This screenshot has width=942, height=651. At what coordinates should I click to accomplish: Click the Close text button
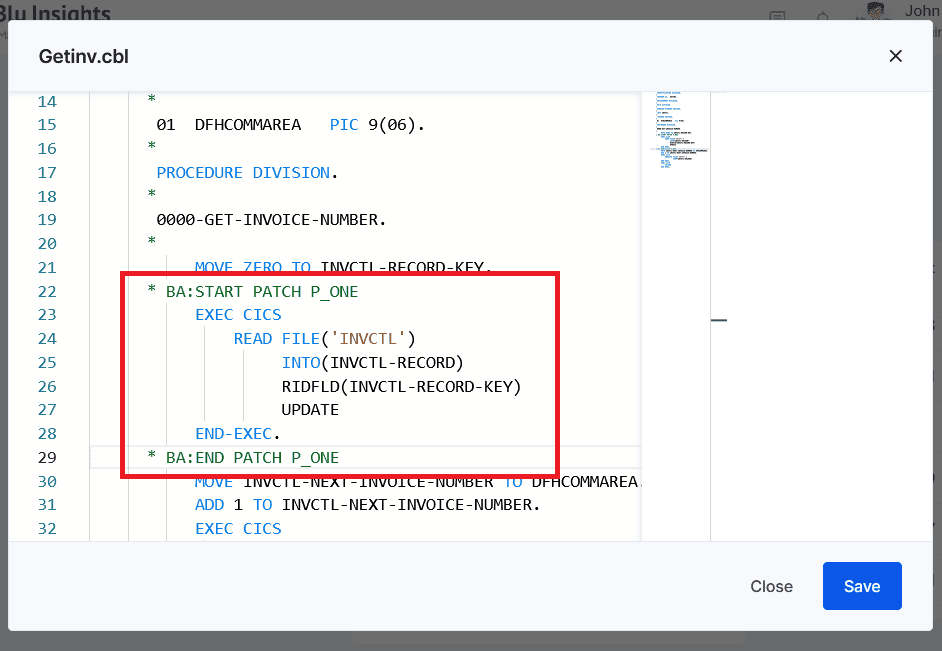[x=771, y=586]
